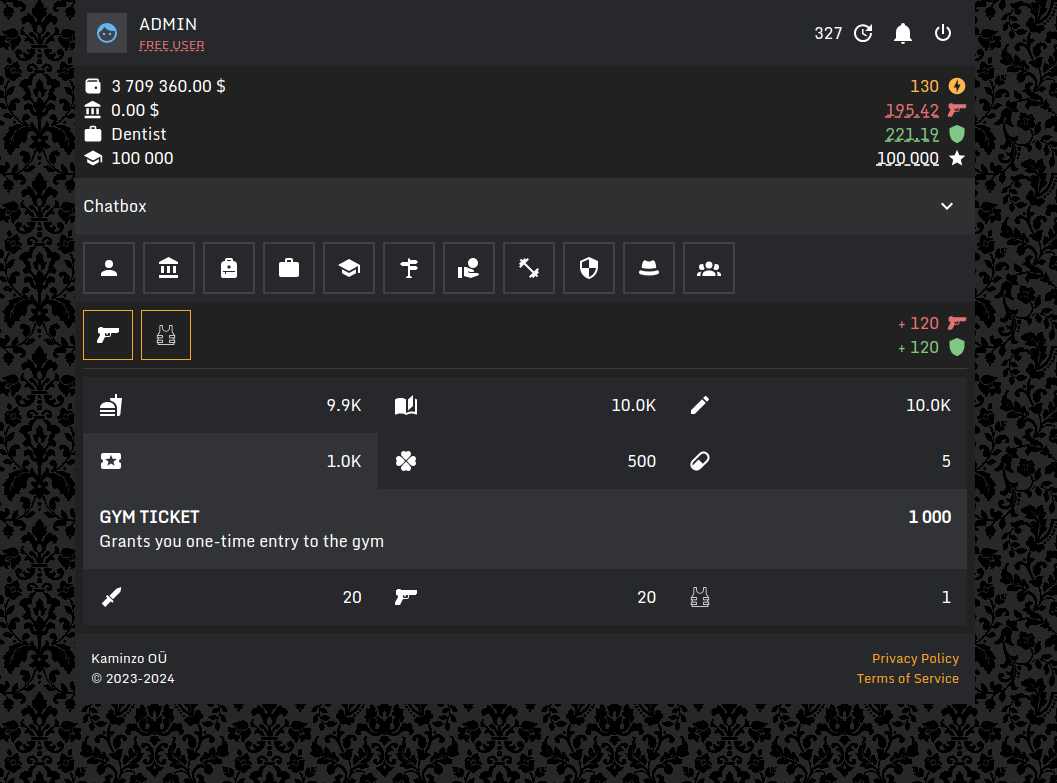Open the Terms of Service link
The width and height of the screenshot is (1057, 783).
907,678
